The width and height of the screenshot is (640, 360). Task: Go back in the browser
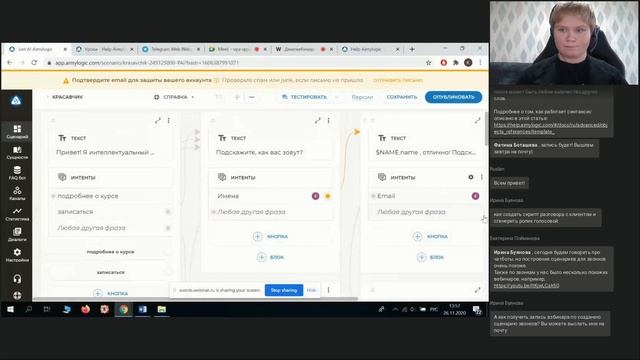[10, 62]
